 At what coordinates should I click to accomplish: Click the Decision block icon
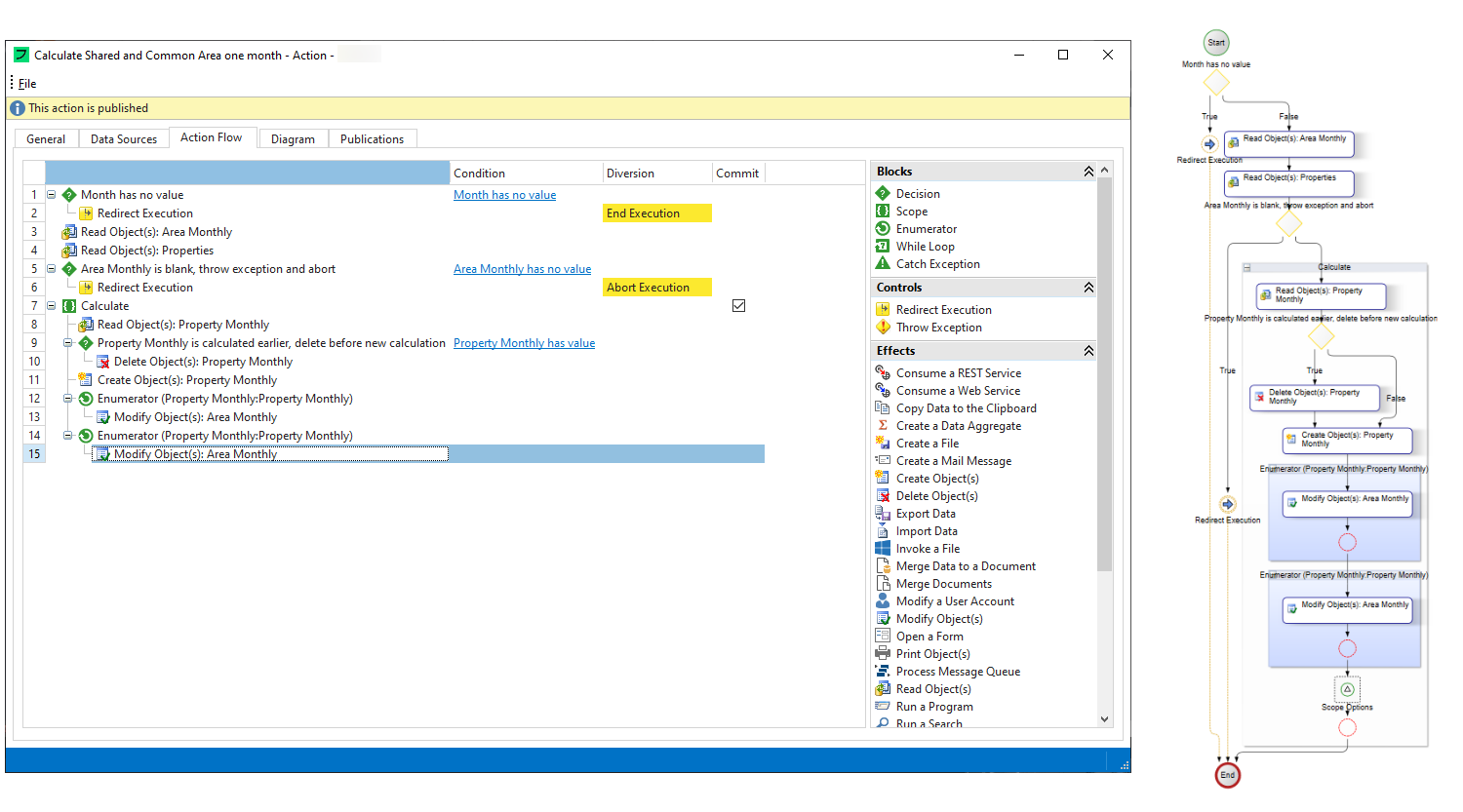(883, 194)
